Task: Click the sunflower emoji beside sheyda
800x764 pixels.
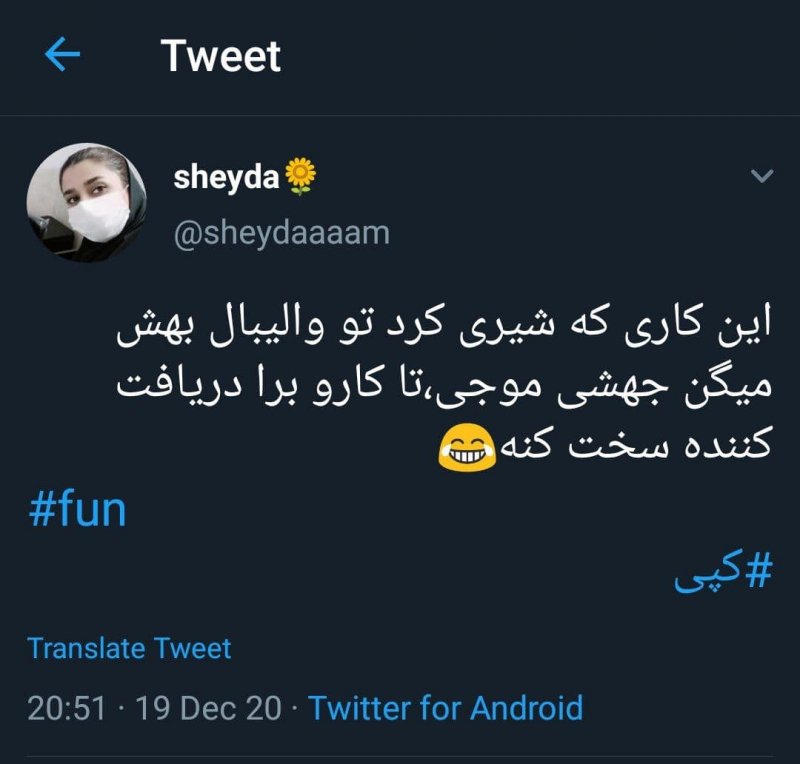Action: click(x=300, y=177)
